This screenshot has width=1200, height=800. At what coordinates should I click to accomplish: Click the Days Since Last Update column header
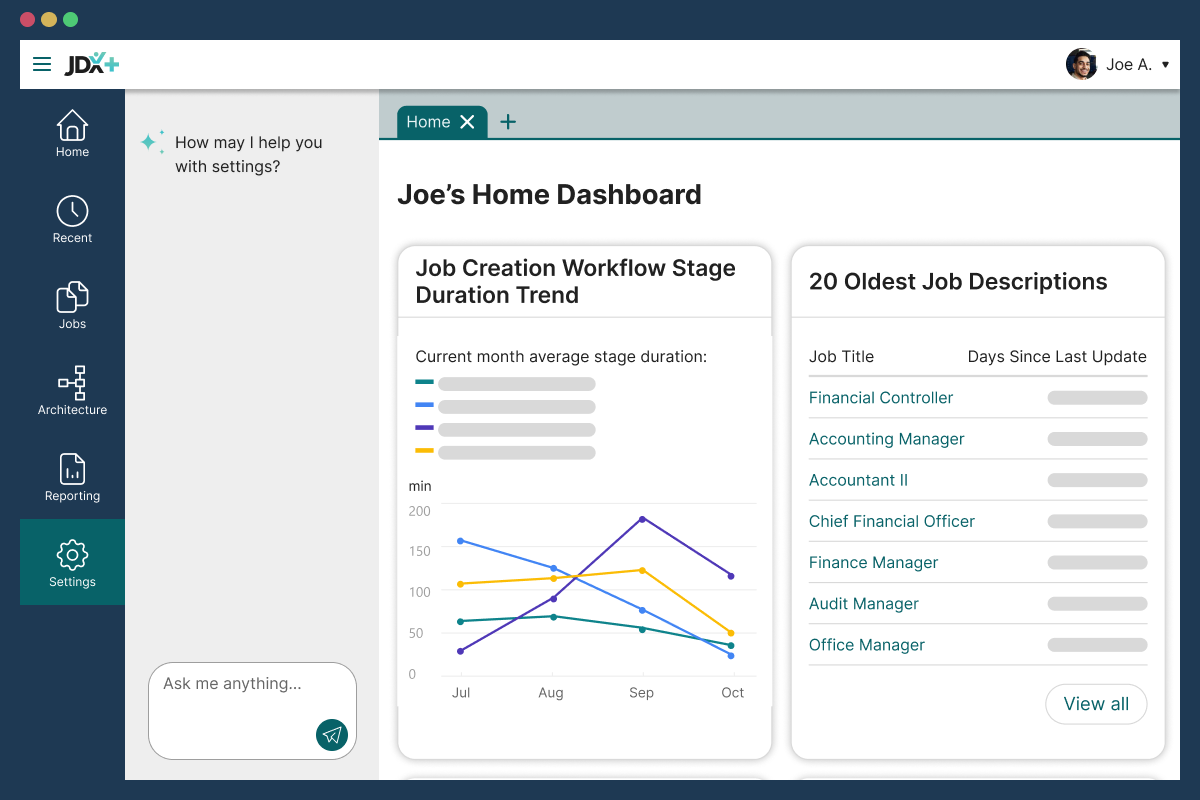[x=1056, y=356]
